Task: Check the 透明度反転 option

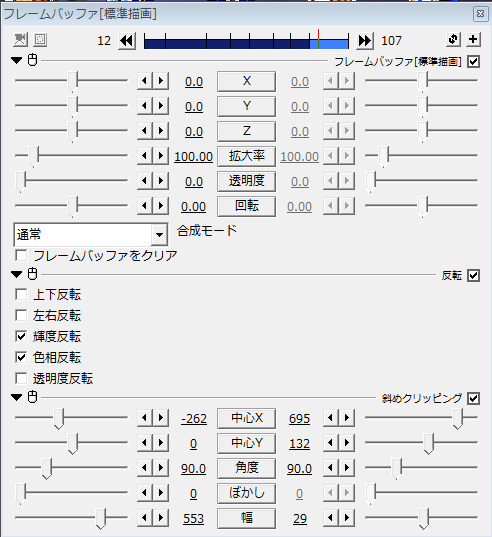Action: click(21, 378)
